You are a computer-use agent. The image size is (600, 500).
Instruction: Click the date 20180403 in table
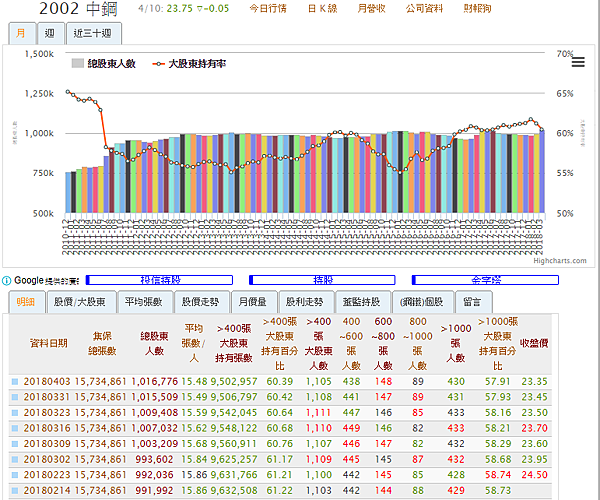47,381
